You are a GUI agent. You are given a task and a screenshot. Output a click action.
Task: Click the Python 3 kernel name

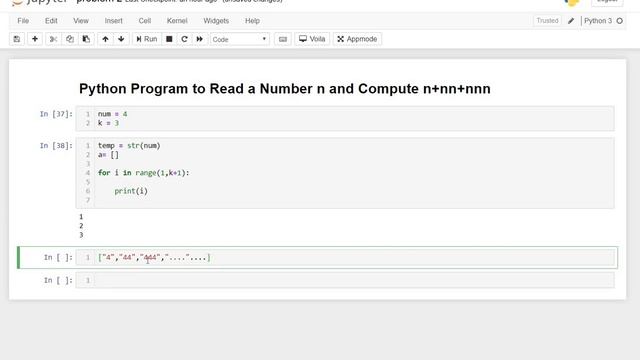(598, 21)
